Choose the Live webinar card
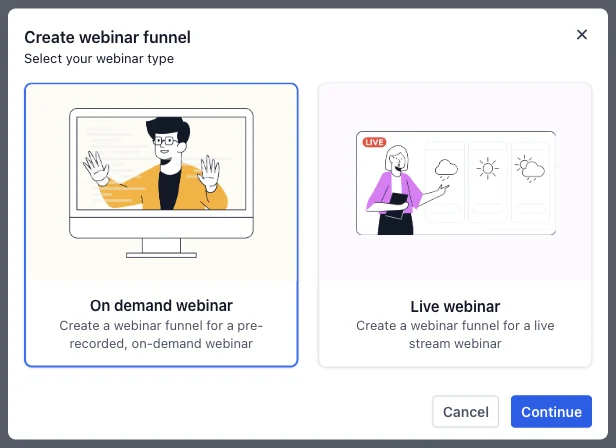This screenshot has width=616, height=448. tap(455, 225)
